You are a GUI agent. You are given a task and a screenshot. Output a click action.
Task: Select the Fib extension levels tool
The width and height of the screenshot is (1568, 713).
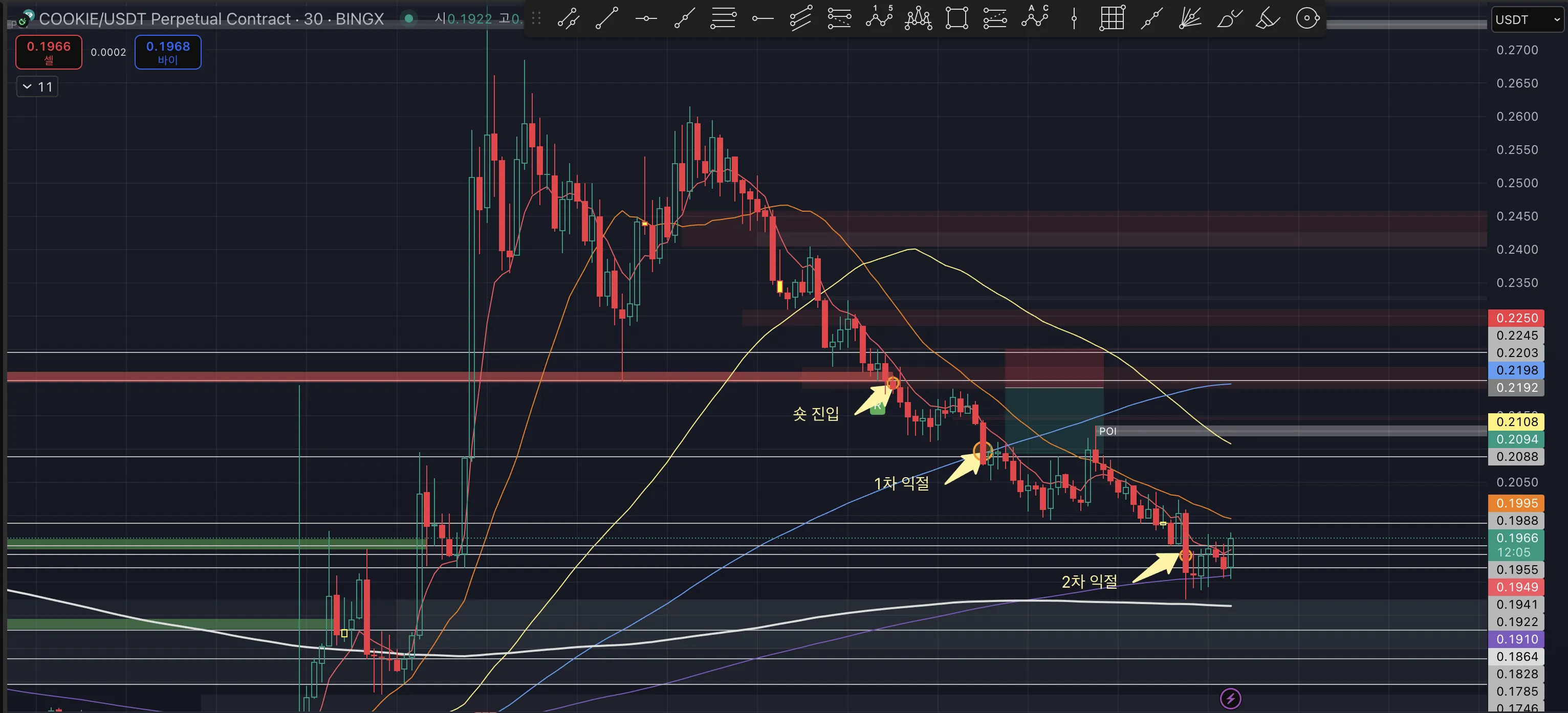[x=839, y=18]
